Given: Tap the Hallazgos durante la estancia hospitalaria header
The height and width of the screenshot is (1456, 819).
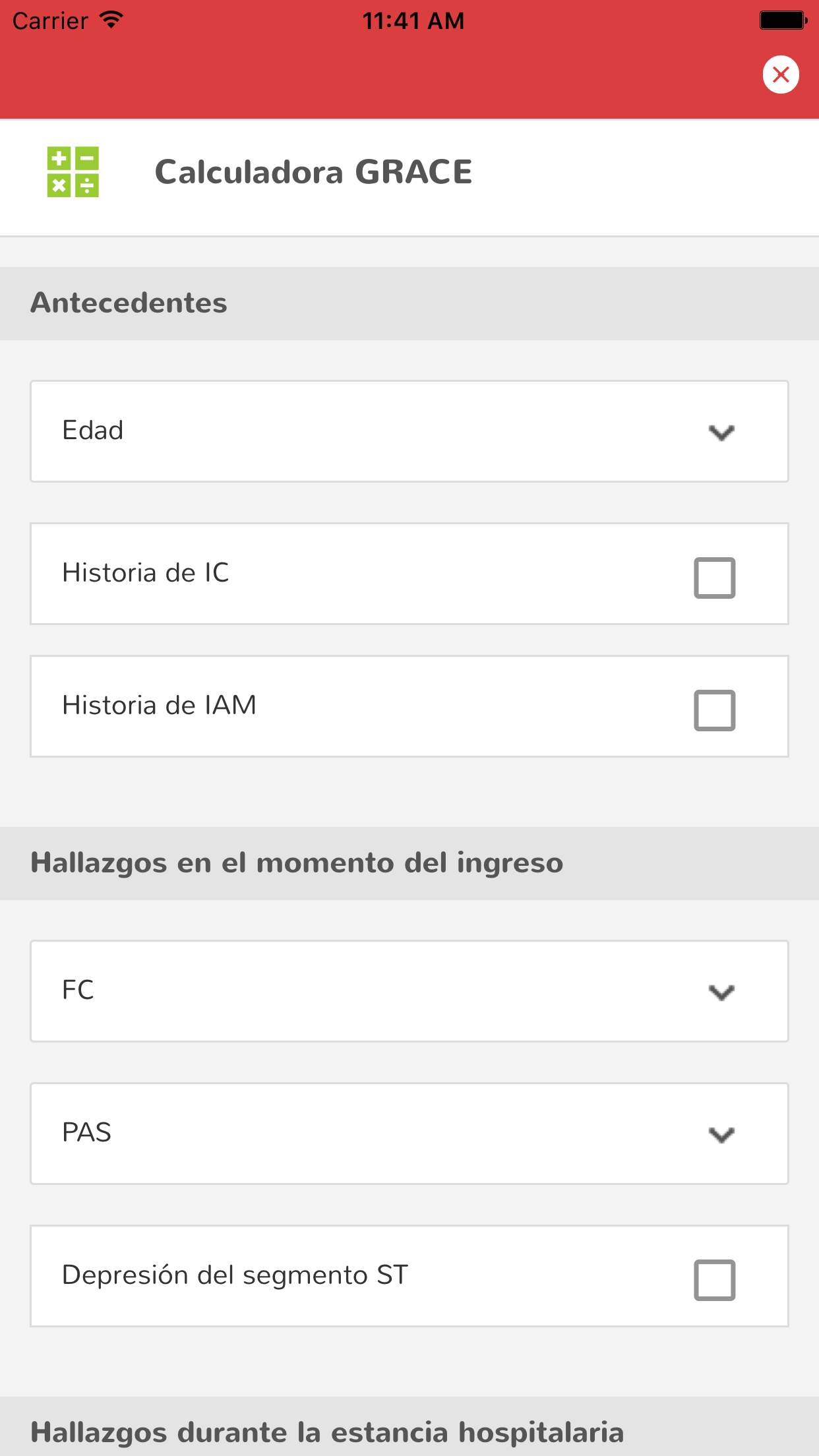Looking at the screenshot, I should [x=327, y=1432].
